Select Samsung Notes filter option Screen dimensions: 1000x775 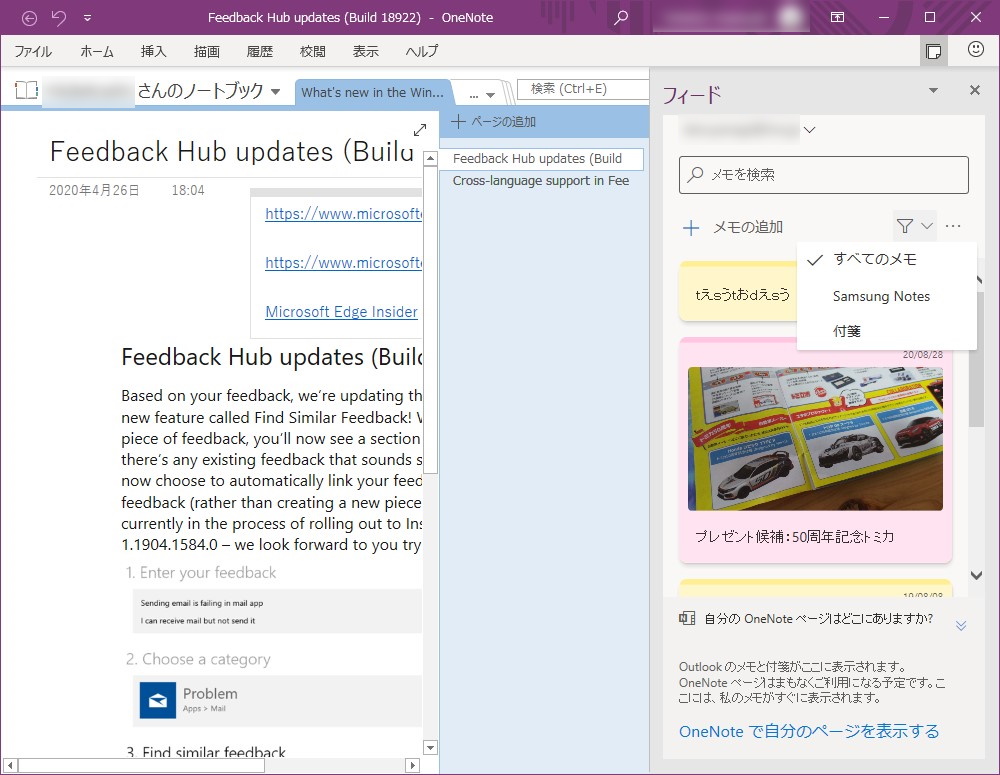click(887, 296)
